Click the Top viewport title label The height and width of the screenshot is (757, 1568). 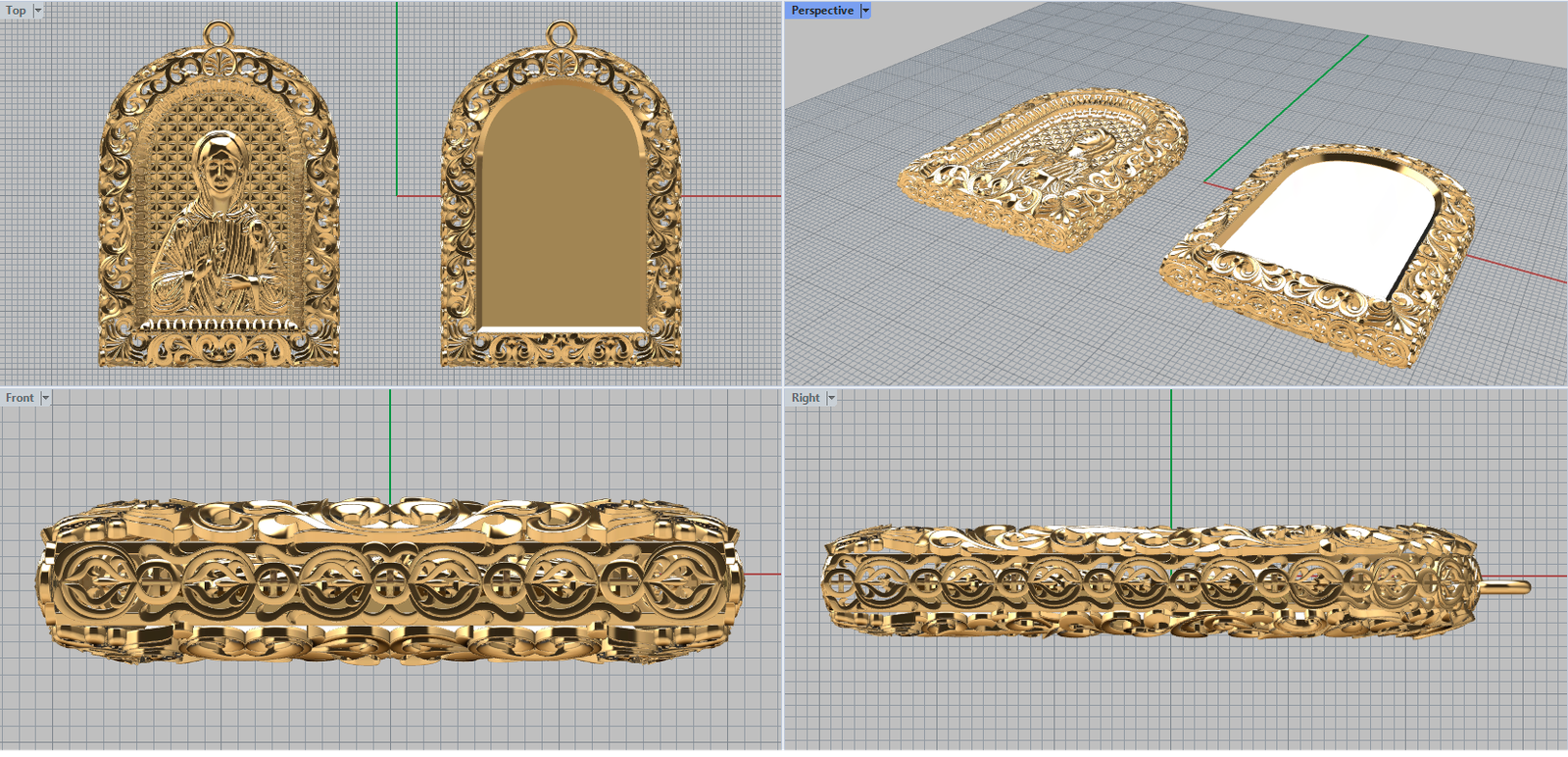(x=16, y=11)
